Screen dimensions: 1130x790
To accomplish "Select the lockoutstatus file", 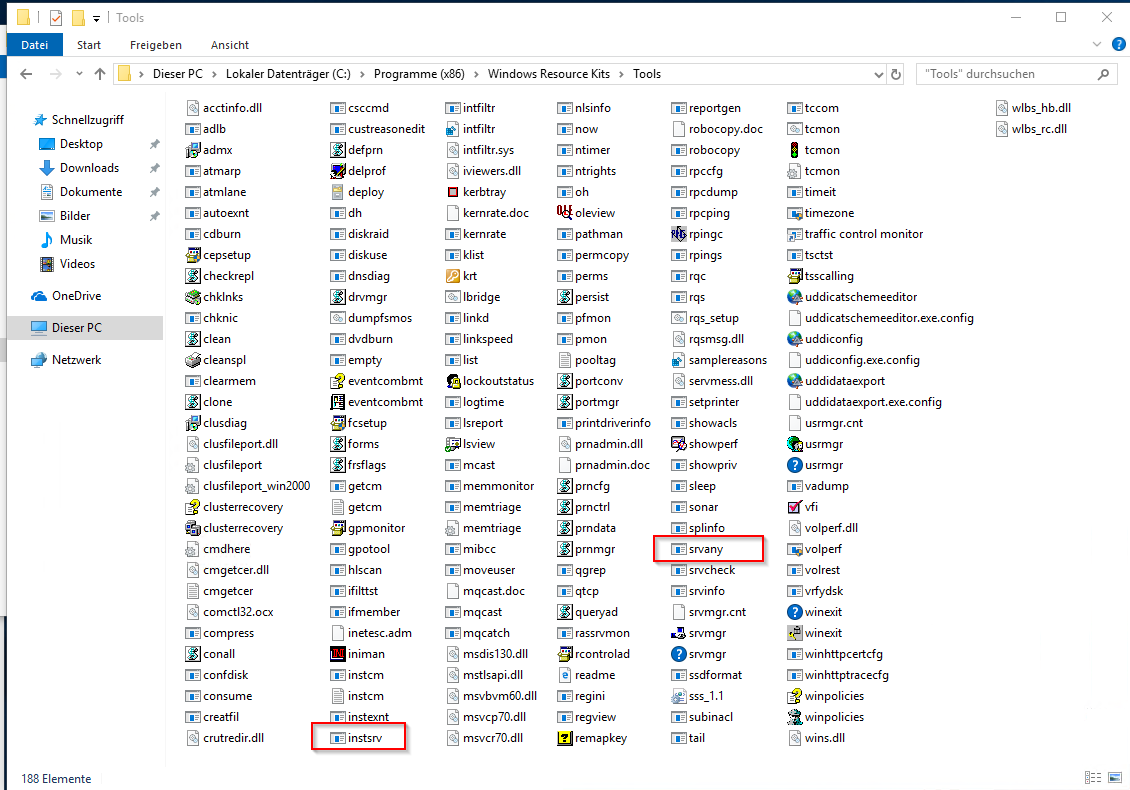I will pos(490,381).
